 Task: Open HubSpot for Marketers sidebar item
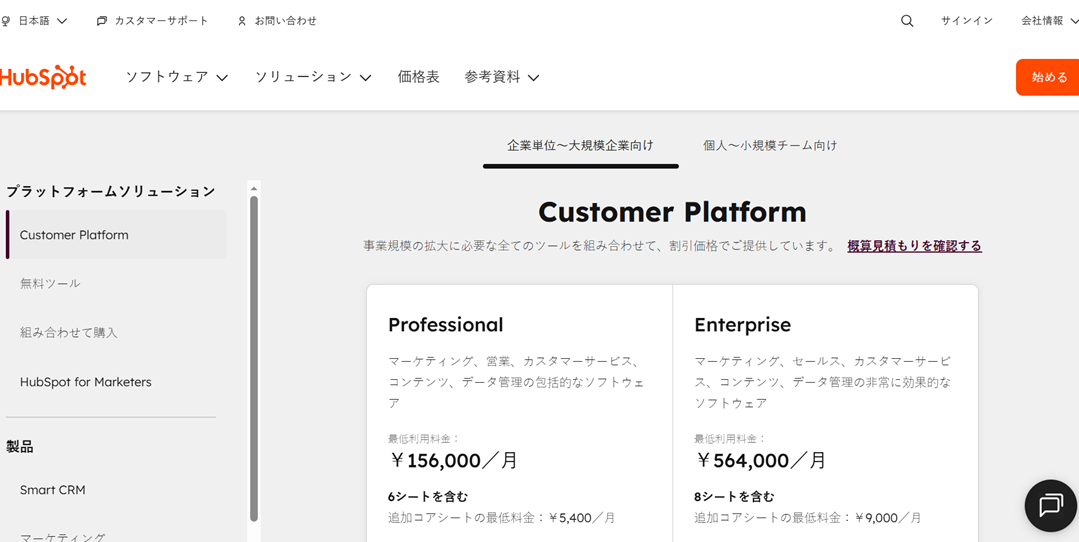tap(86, 382)
